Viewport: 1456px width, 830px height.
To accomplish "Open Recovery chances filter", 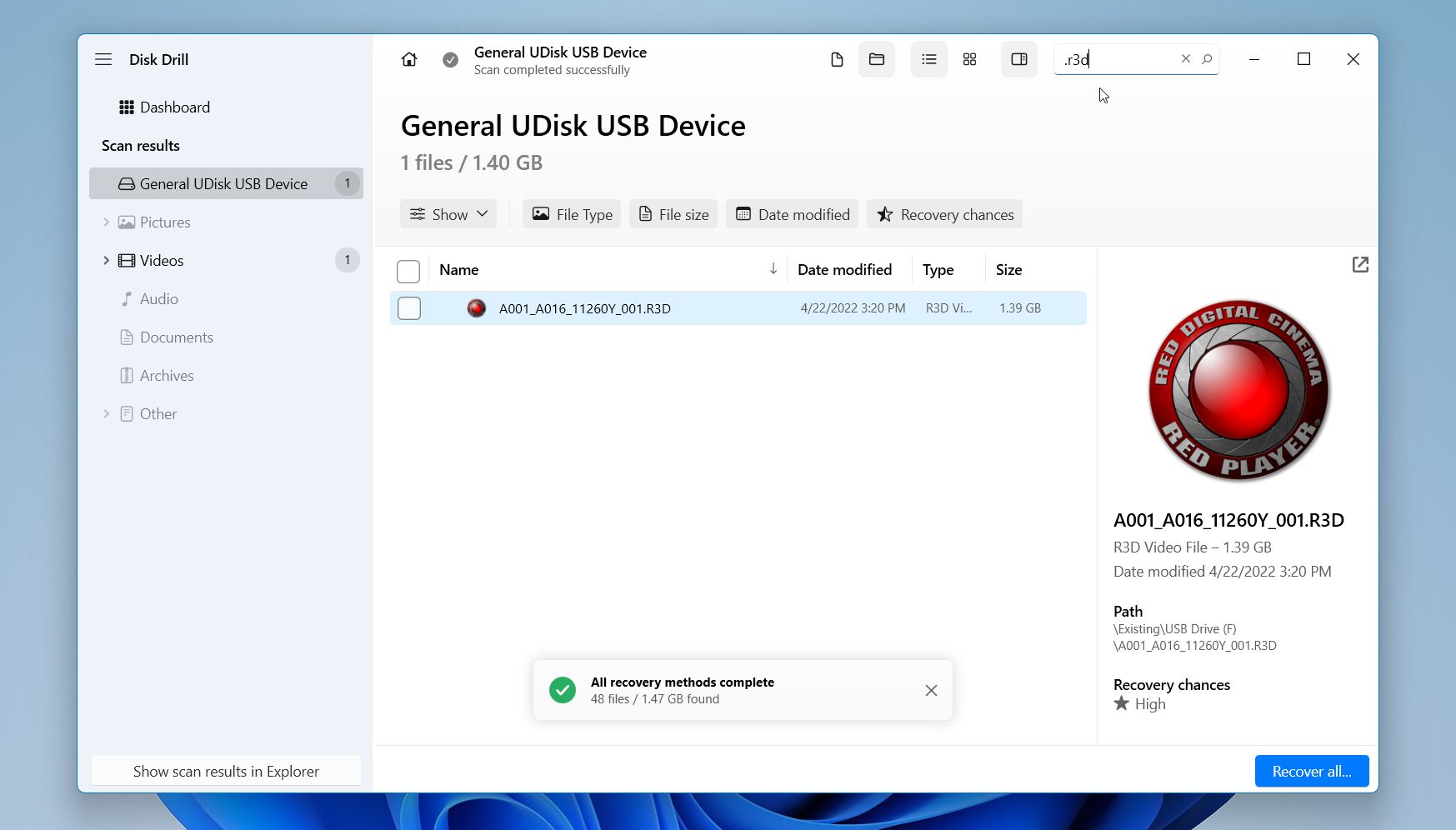I will click(x=944, y=214).
